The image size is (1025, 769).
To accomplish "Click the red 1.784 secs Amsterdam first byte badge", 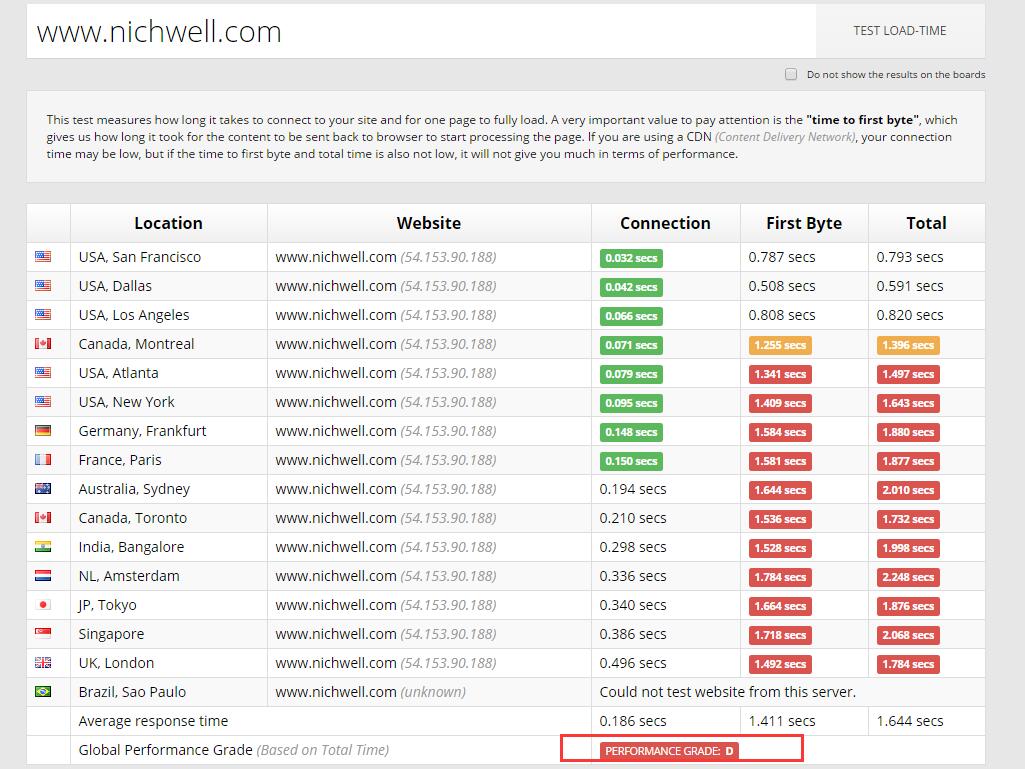I will tap(780, 577).
